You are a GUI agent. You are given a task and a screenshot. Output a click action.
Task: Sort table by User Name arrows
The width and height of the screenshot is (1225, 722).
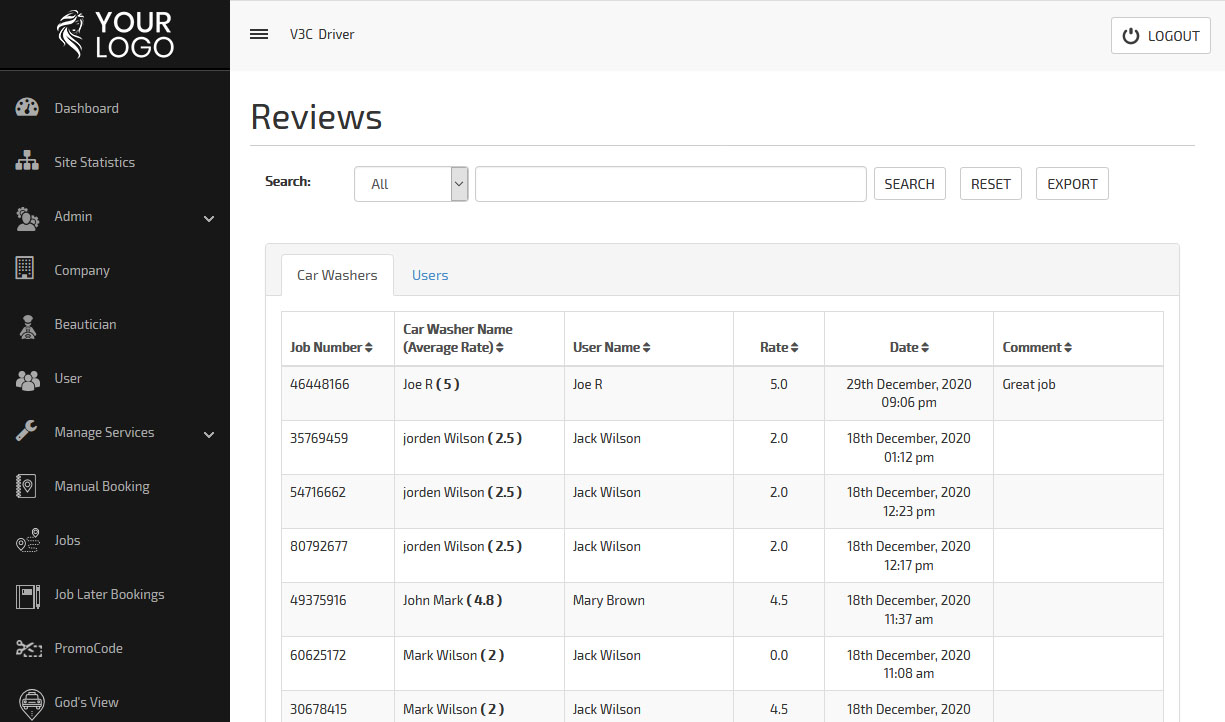point(646,347)
